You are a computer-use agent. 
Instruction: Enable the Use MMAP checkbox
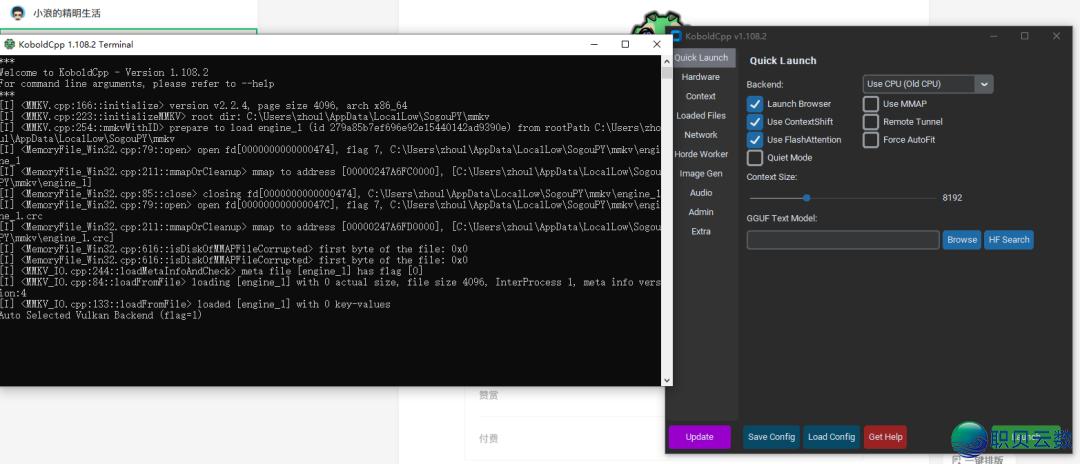[871, 104]
